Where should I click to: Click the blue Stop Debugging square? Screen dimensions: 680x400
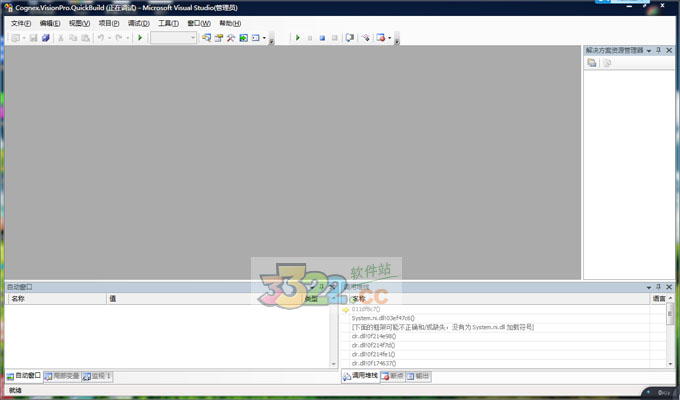(322, 38)
